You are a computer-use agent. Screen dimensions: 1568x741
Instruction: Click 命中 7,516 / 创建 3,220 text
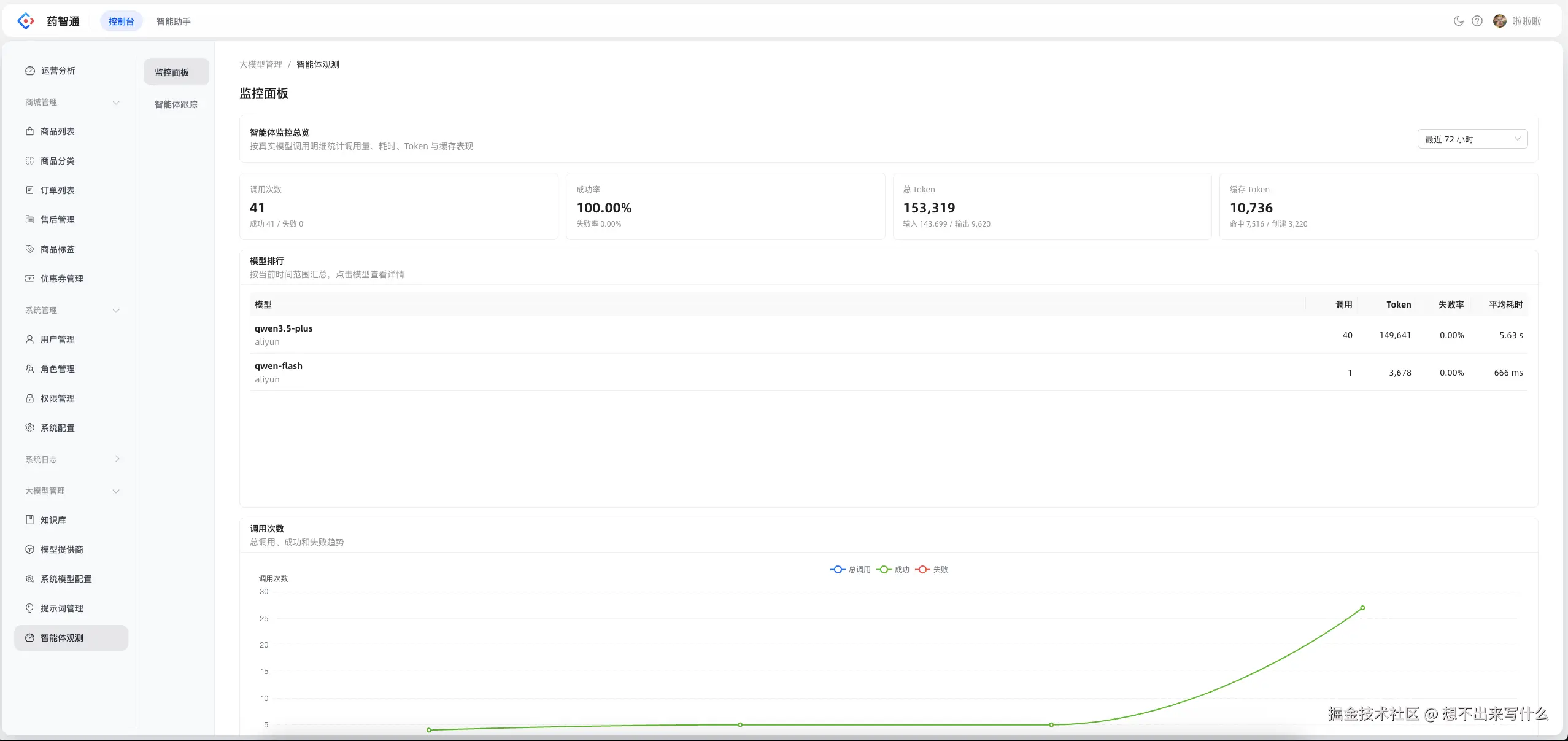point(1269,224)
